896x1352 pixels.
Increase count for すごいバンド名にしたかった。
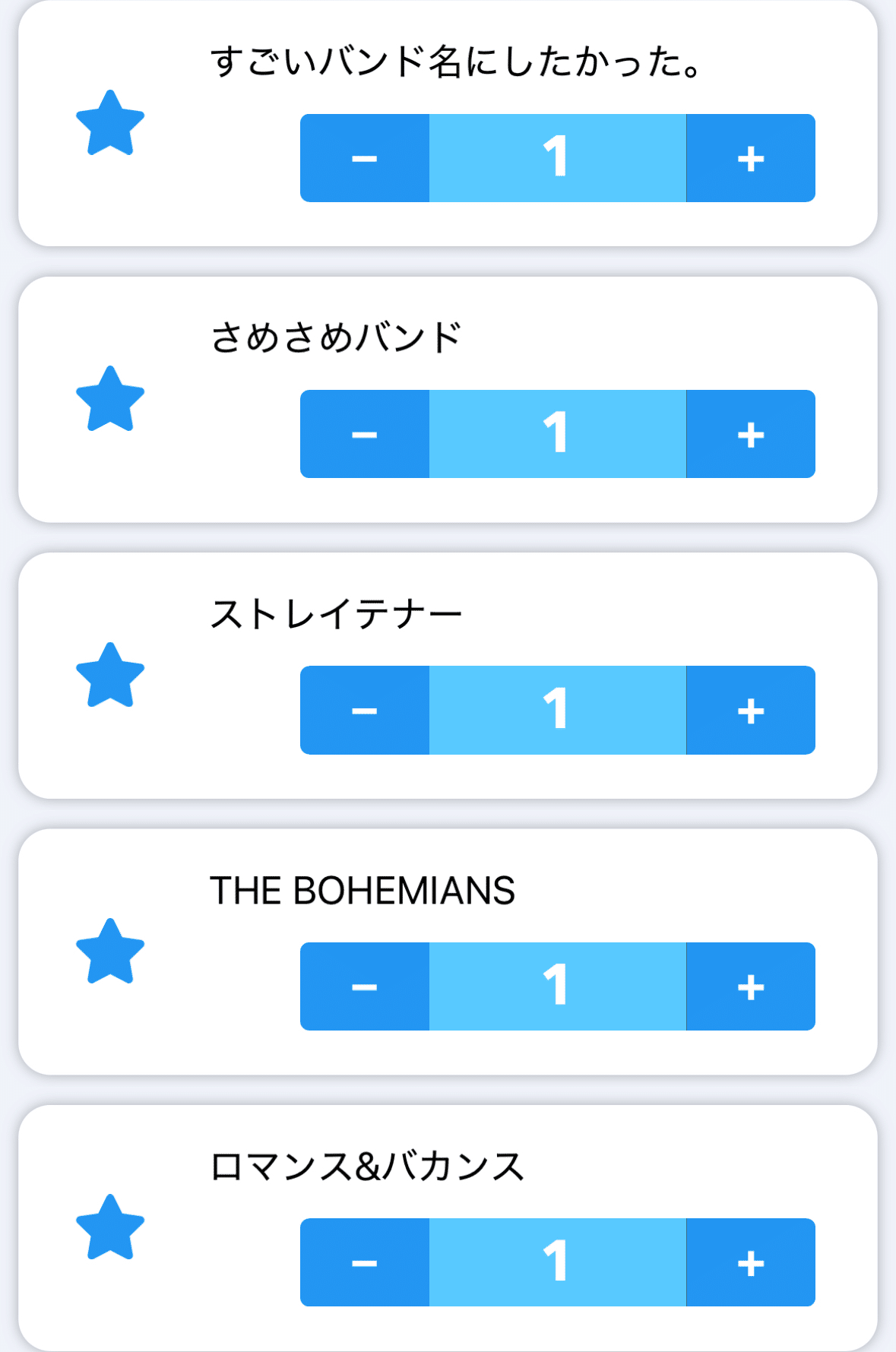751,158
